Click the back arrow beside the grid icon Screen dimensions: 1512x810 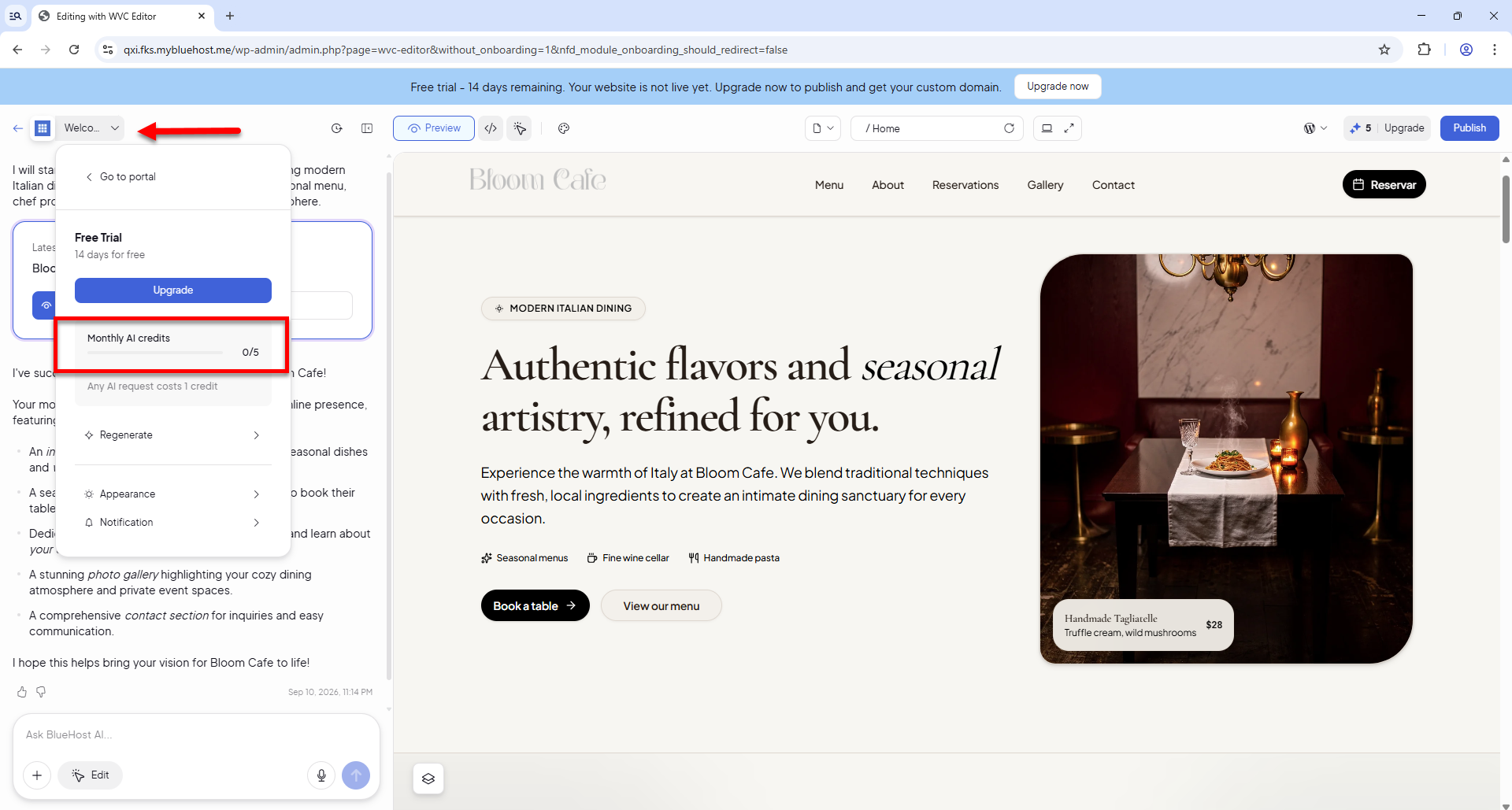[17, 128]
